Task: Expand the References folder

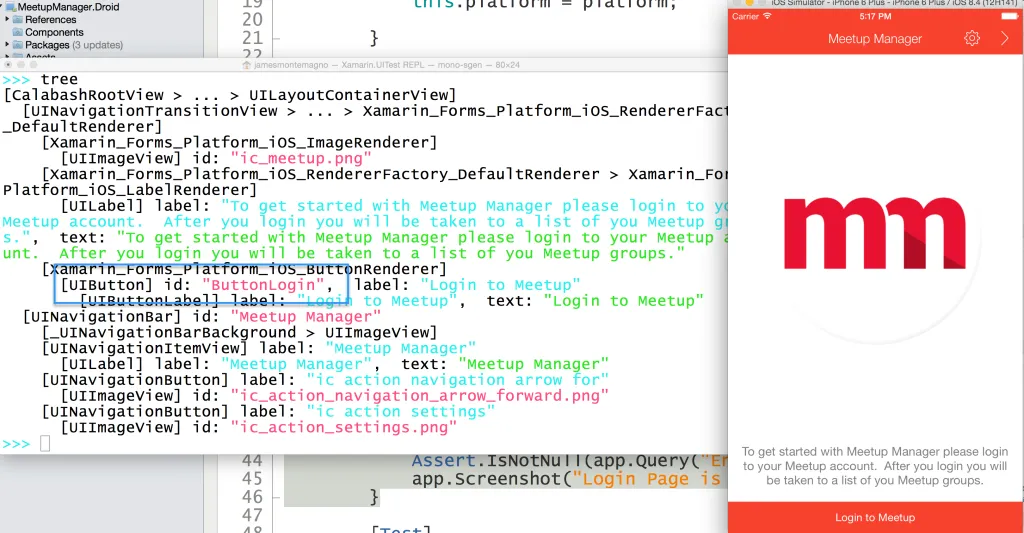Action: 7,20
